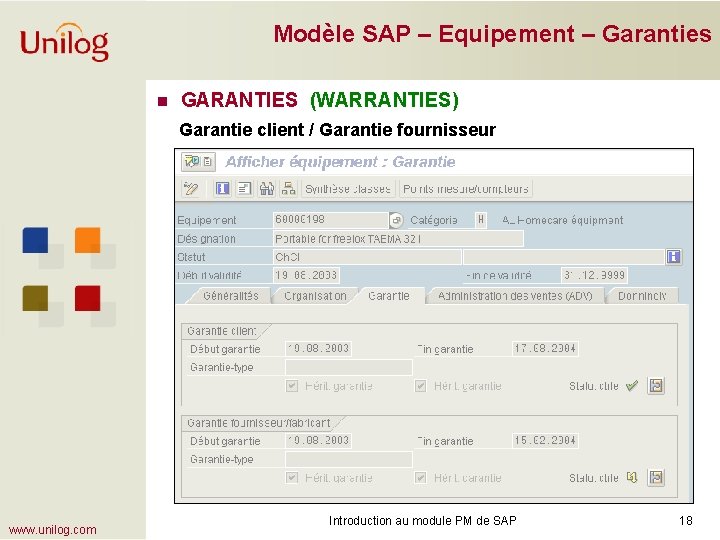Click the Statut field value
This screenshot has height=540, width=720.
(x=366, y=257)
